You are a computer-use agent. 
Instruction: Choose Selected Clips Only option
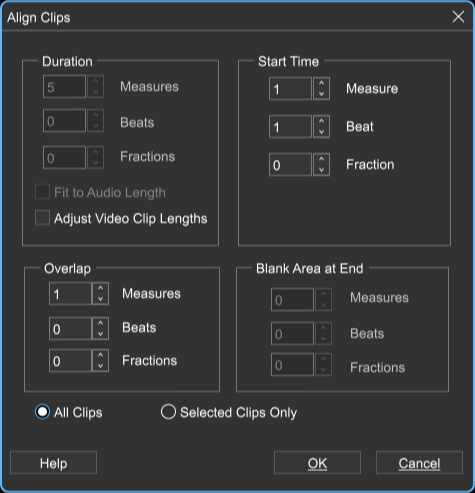(x=168, y=412)
